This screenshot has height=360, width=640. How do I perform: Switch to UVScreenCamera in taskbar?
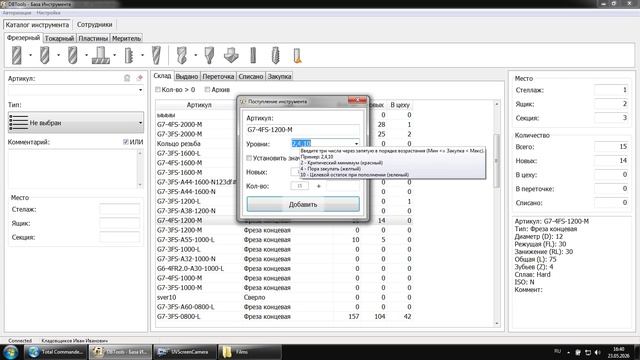[184, 352]
